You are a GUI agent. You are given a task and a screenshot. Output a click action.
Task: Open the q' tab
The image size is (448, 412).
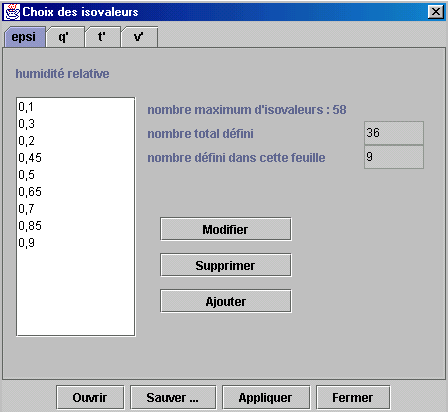(65, 37)
